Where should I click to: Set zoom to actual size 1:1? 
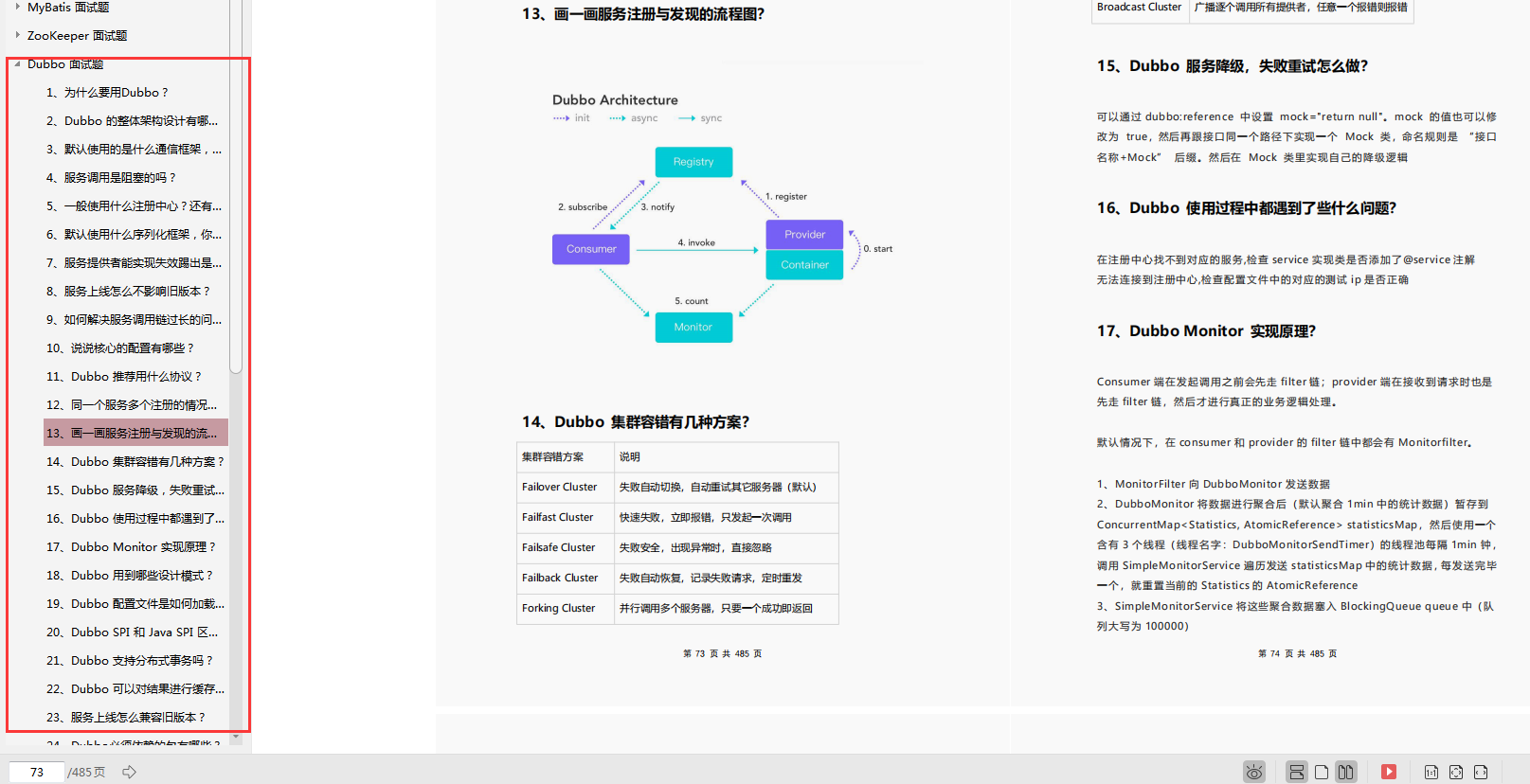(1431, 772)
